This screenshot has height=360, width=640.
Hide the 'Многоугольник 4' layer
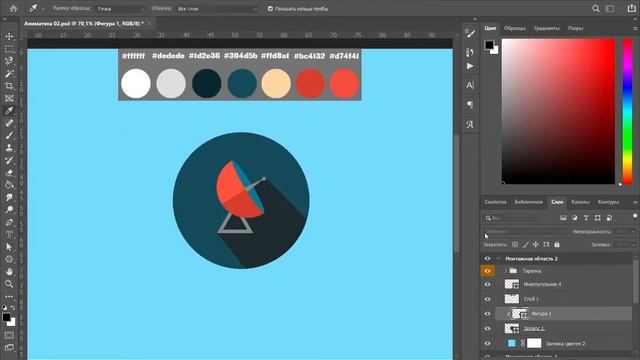[487, 284]
